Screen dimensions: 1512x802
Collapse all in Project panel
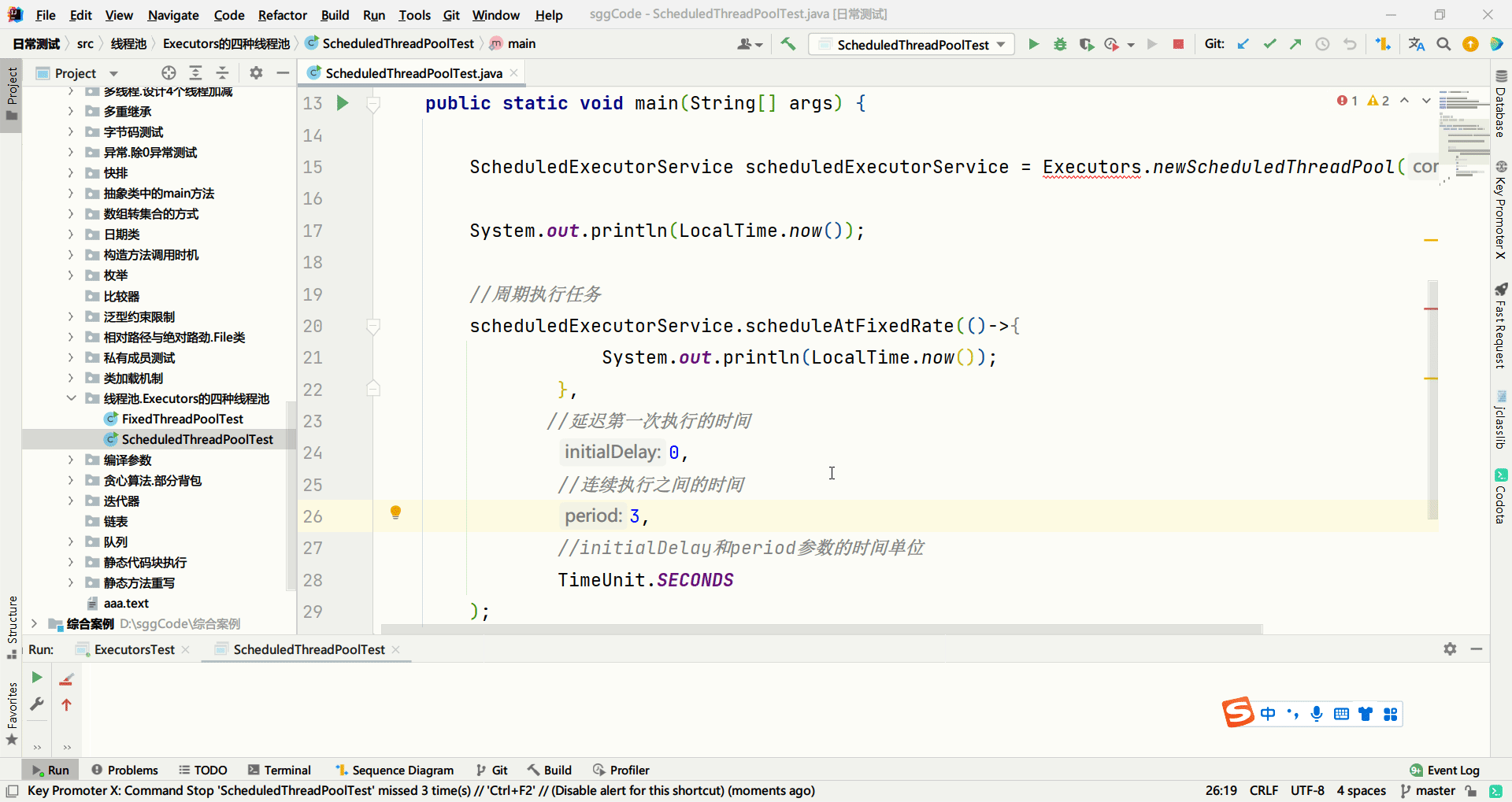click(222, 73)
